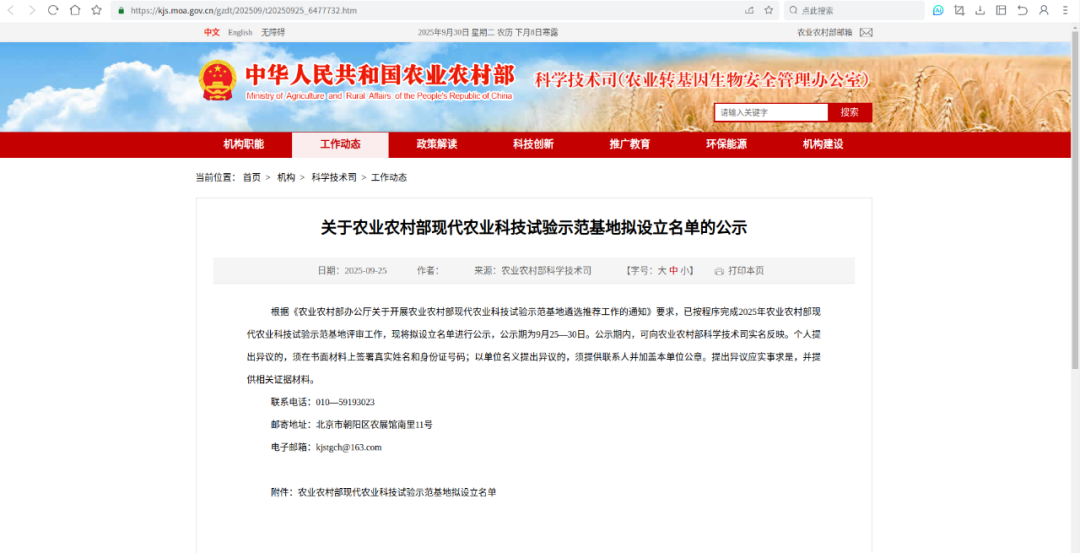Open the user account icon
Viewport: 1080px width, 553px height.
pos(1044,10)
